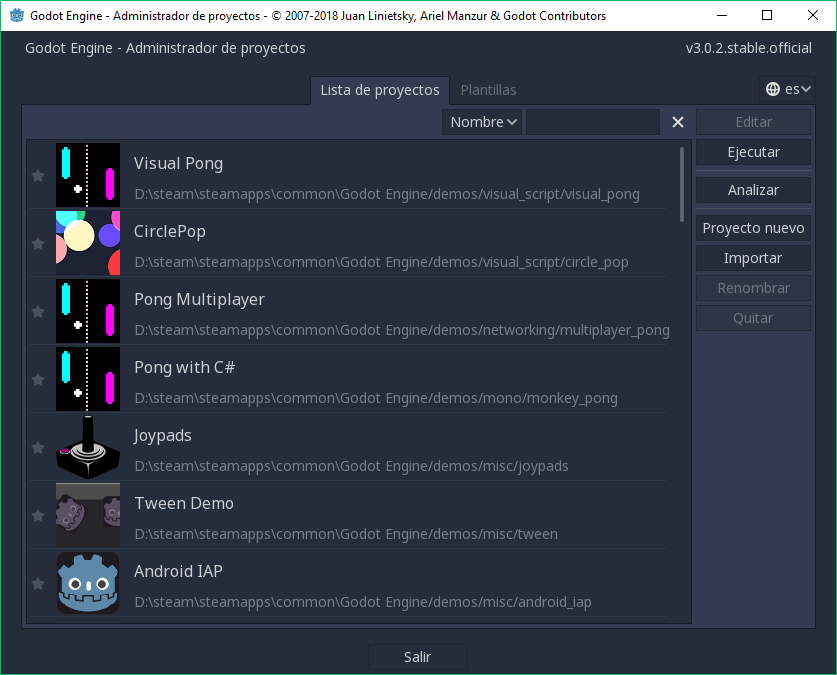Click the Godot icon in the title bar
This screenshot has height=675, width=837.
coord(16,15)
